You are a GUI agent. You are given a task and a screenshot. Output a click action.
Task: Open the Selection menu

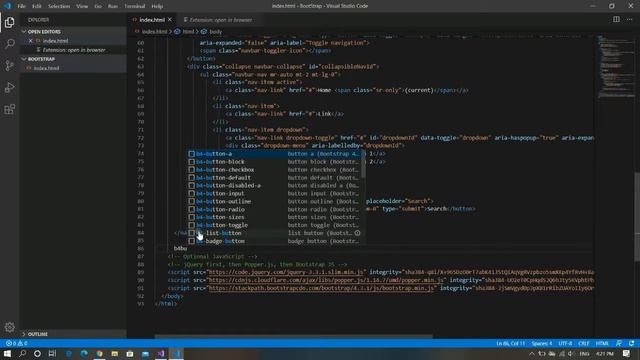[59, 6]
